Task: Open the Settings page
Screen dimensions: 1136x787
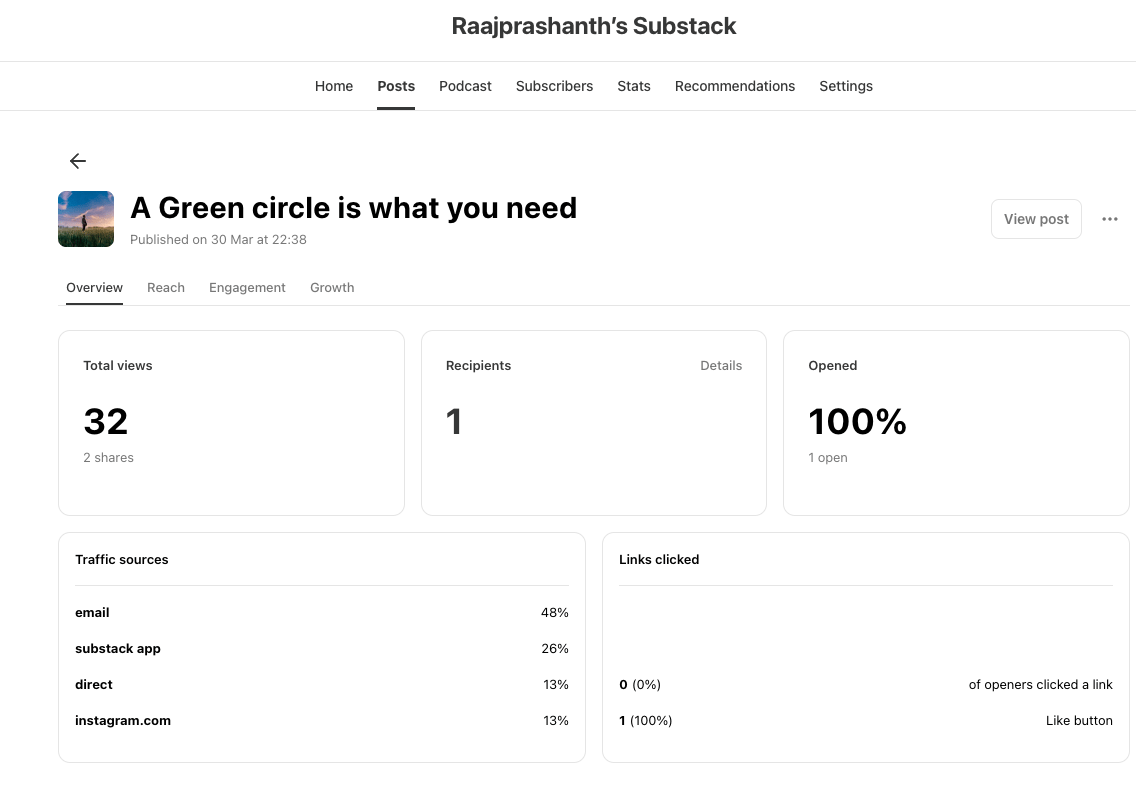Action: (x=846, y=86)
